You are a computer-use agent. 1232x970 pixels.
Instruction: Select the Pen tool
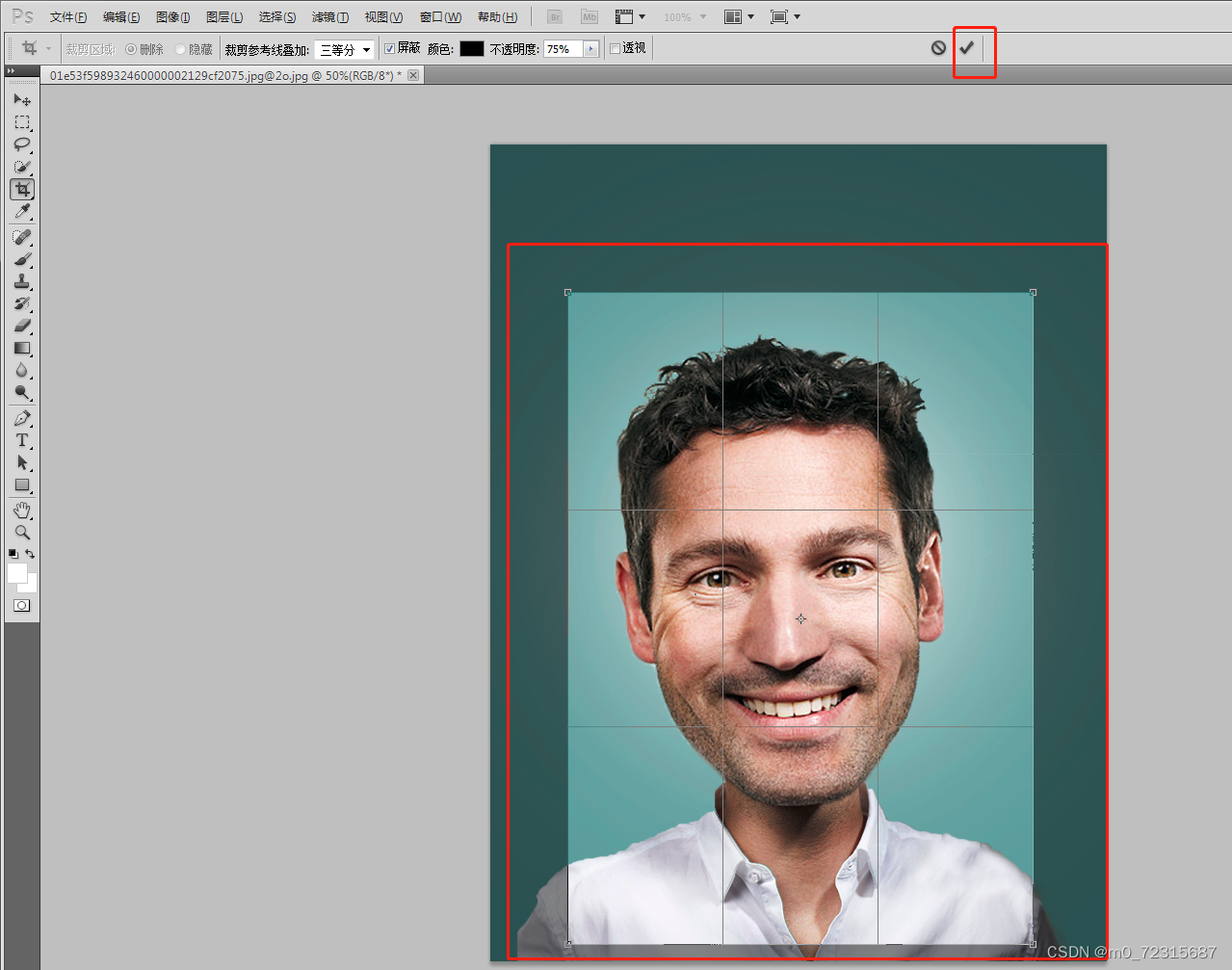pos(22,418)
